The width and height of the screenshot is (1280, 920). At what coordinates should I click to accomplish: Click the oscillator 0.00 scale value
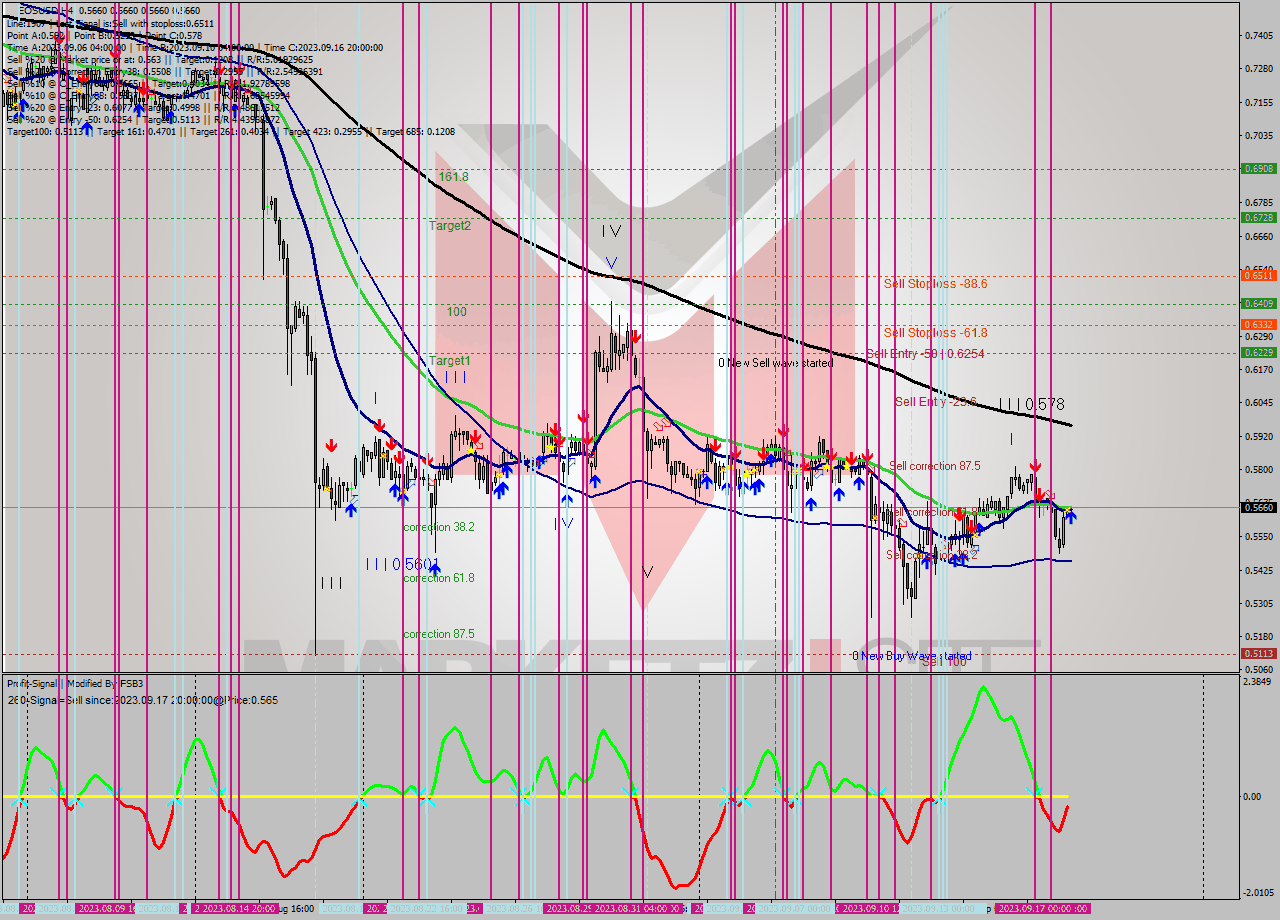click(1252, 797)
